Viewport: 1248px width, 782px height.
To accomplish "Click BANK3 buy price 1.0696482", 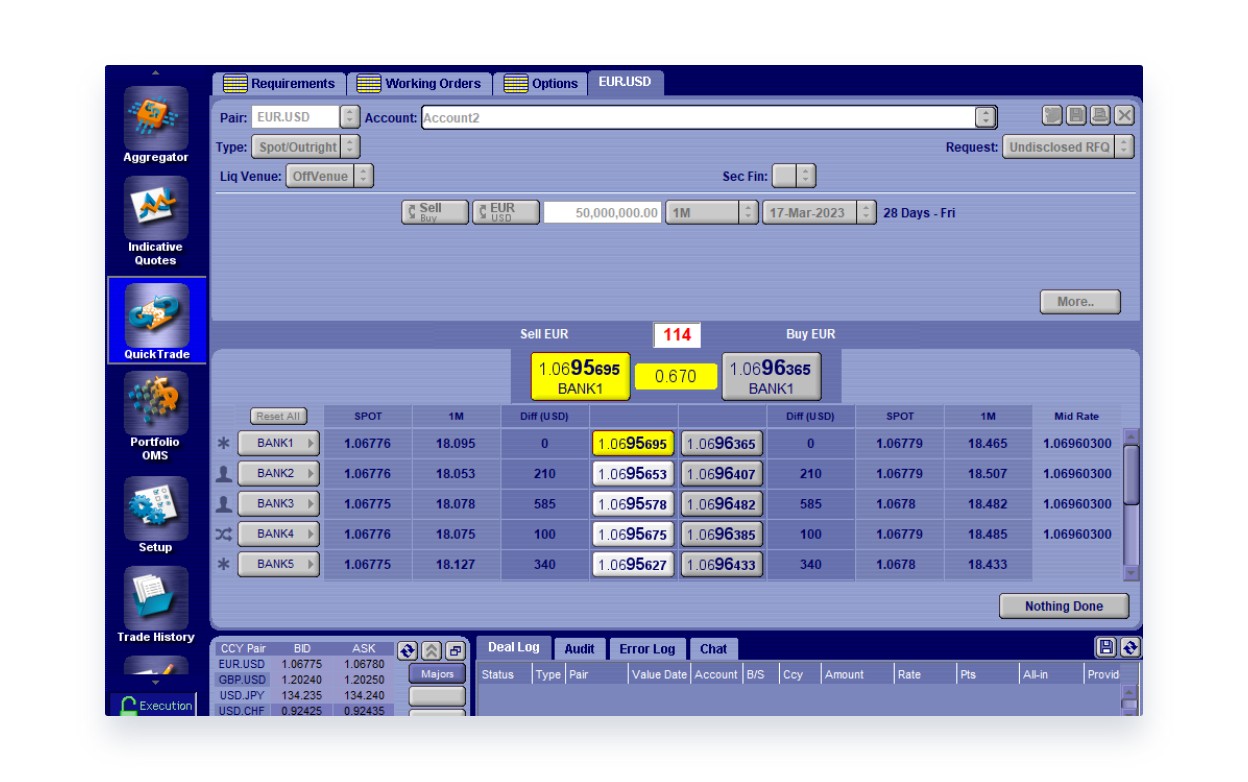I will 721,504.
